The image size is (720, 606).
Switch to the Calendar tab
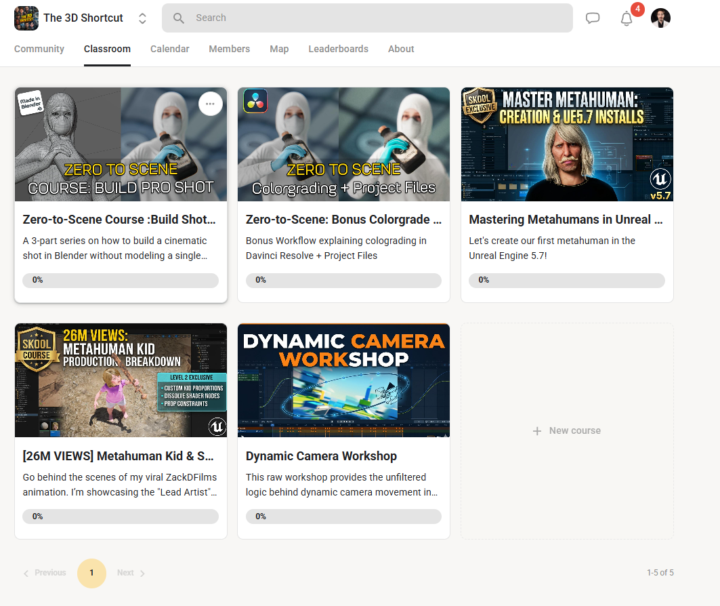169,49
